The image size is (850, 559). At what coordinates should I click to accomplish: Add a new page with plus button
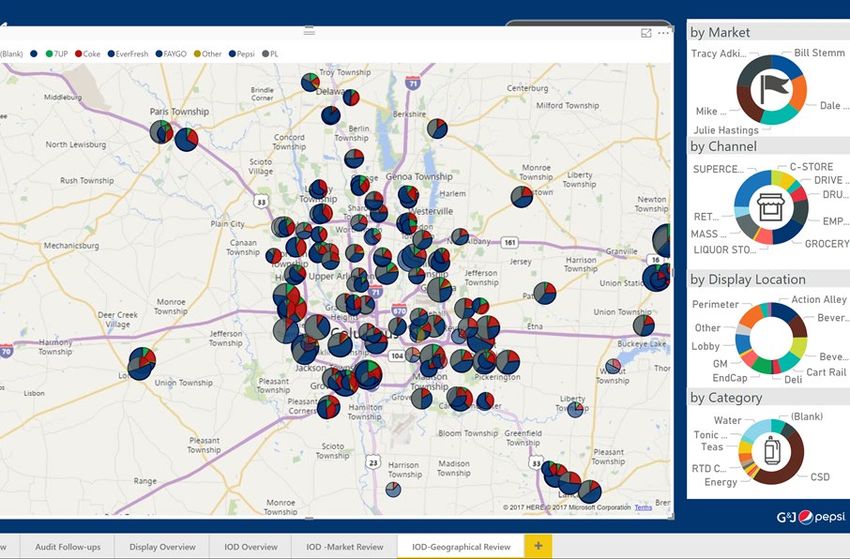[x=538, y=546]
